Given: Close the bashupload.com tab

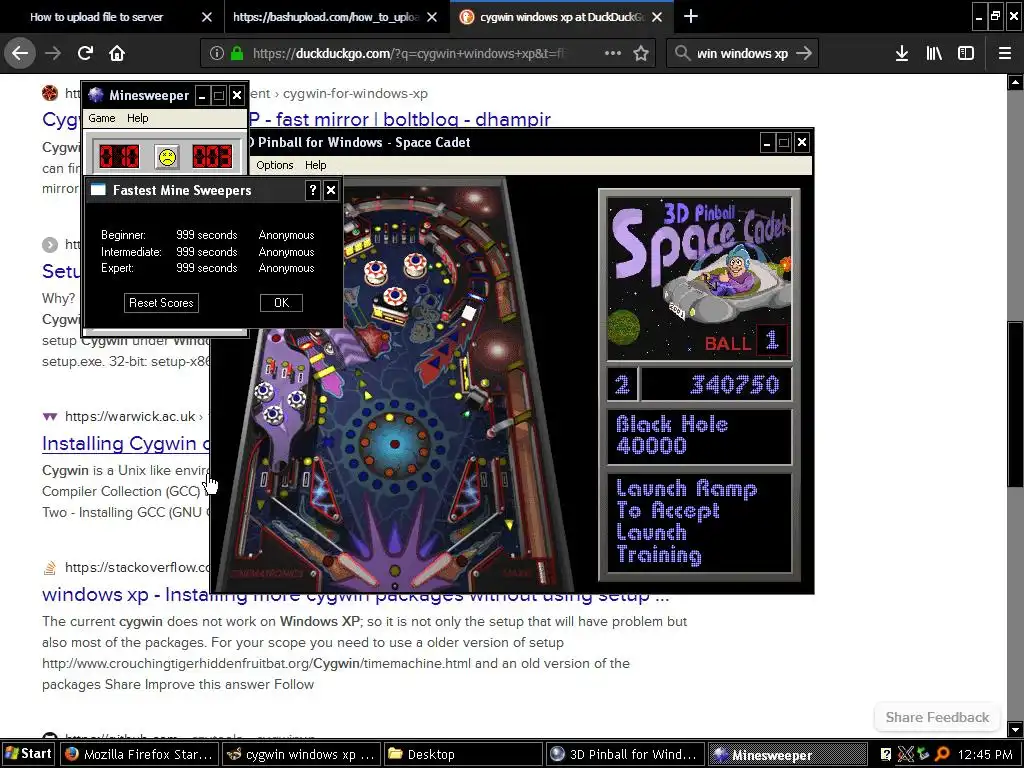Looking at the screenshot, I should tap(432, 17).
